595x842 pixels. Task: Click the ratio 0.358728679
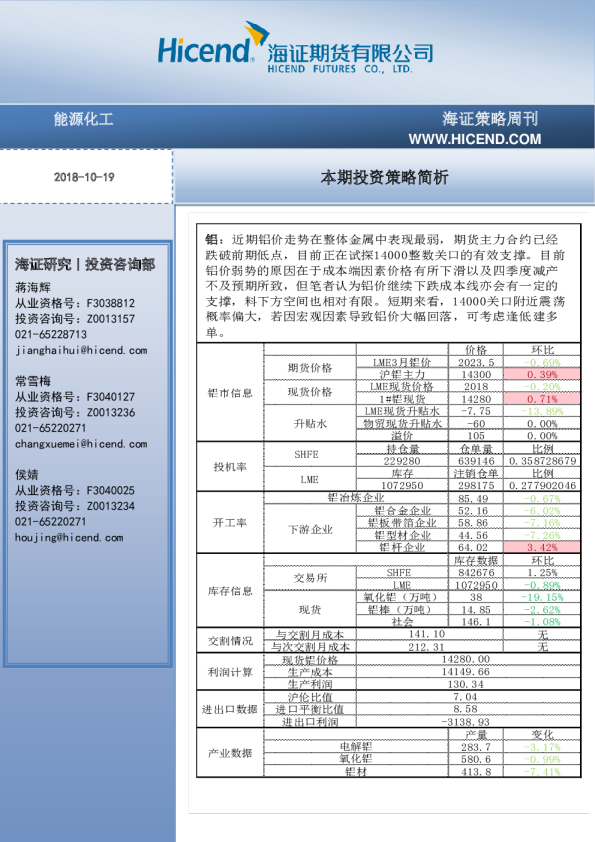coord(542,461)
